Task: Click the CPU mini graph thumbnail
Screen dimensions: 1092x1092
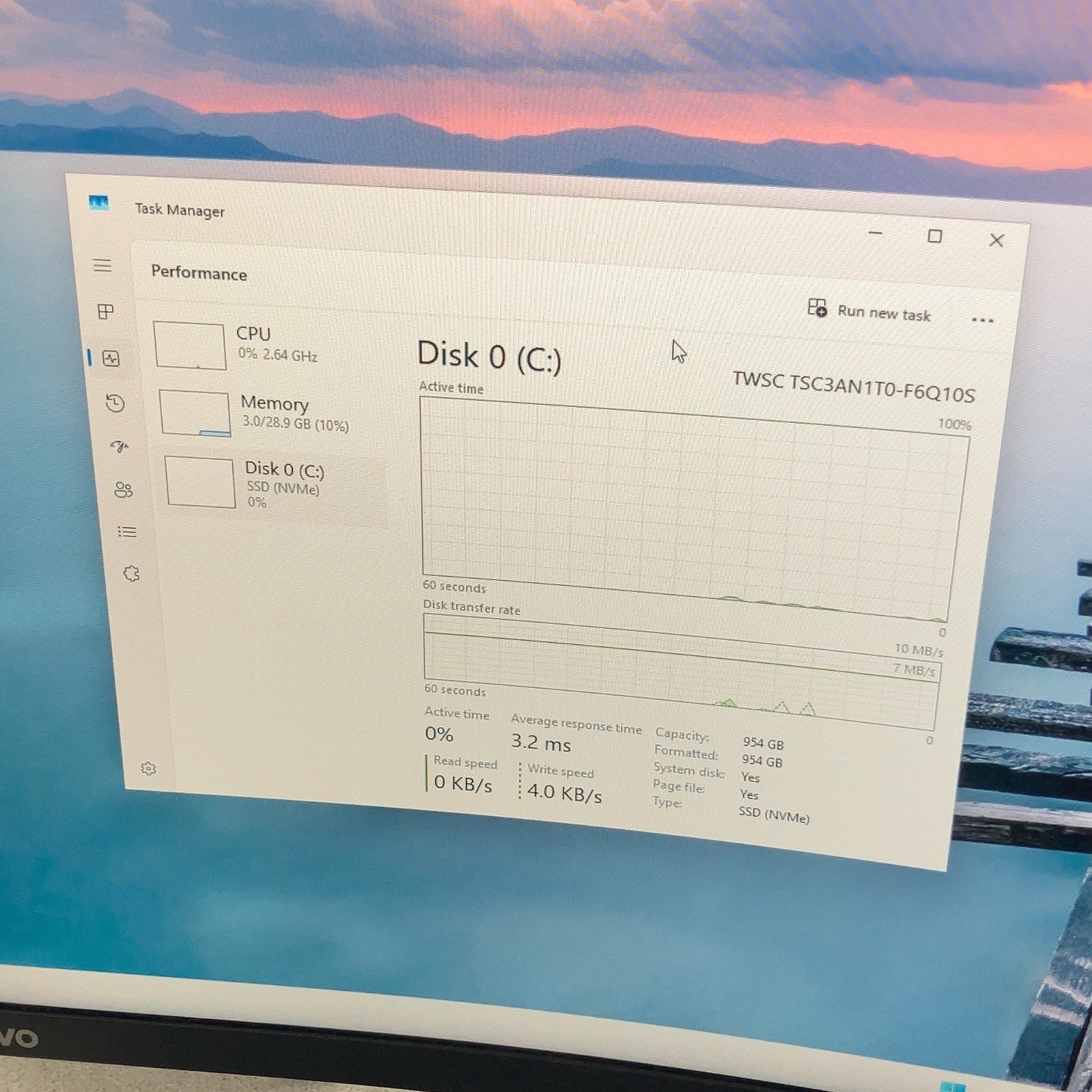Action: tap(189, 346)
